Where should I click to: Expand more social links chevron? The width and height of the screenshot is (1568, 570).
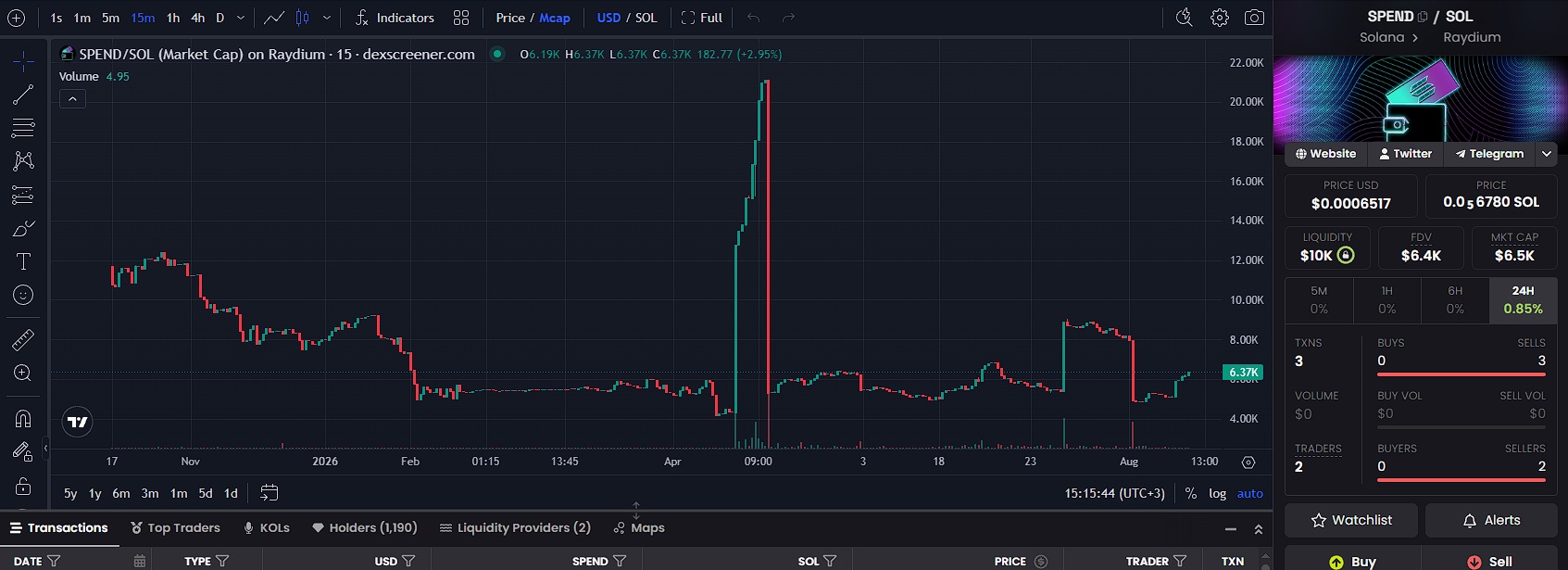point(1547,154)
